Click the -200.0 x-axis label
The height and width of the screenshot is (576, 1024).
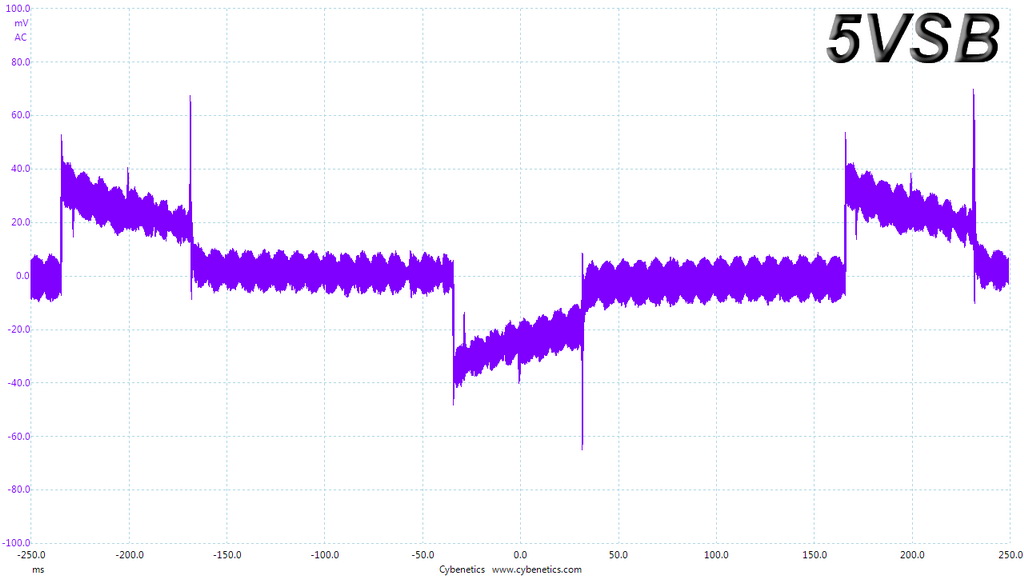click(x=129, y=555)
